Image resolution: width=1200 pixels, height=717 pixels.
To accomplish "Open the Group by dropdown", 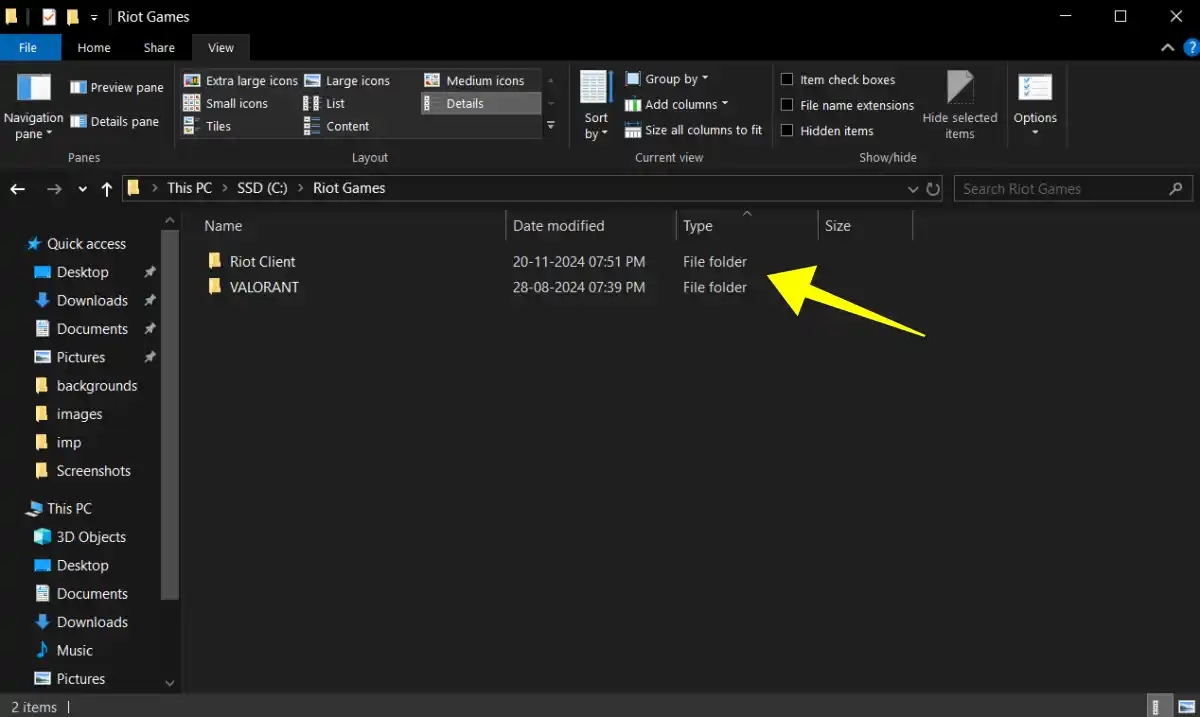I will pos(667,78).
